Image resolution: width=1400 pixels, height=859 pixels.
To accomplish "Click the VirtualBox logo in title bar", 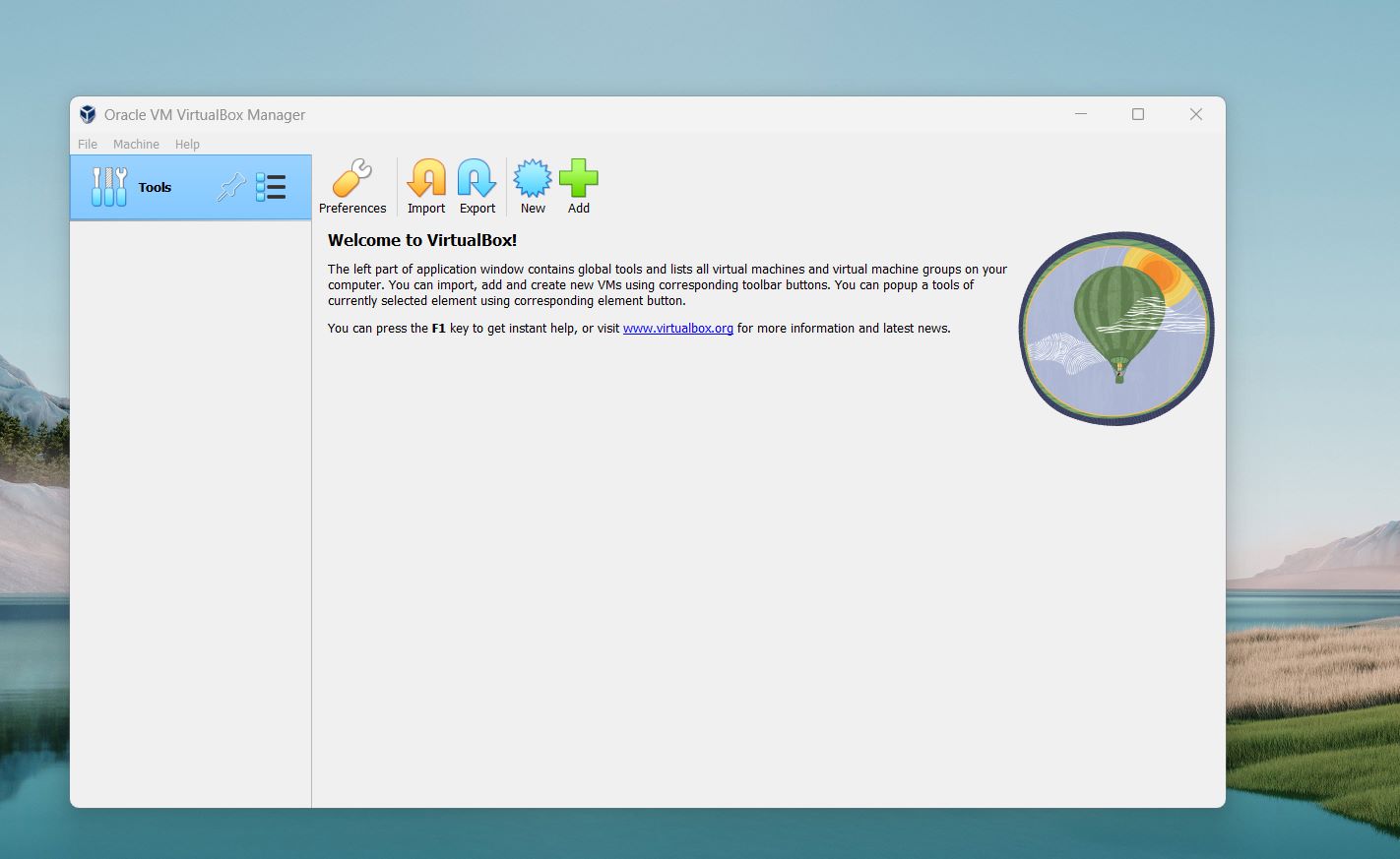I will point(88,114).
